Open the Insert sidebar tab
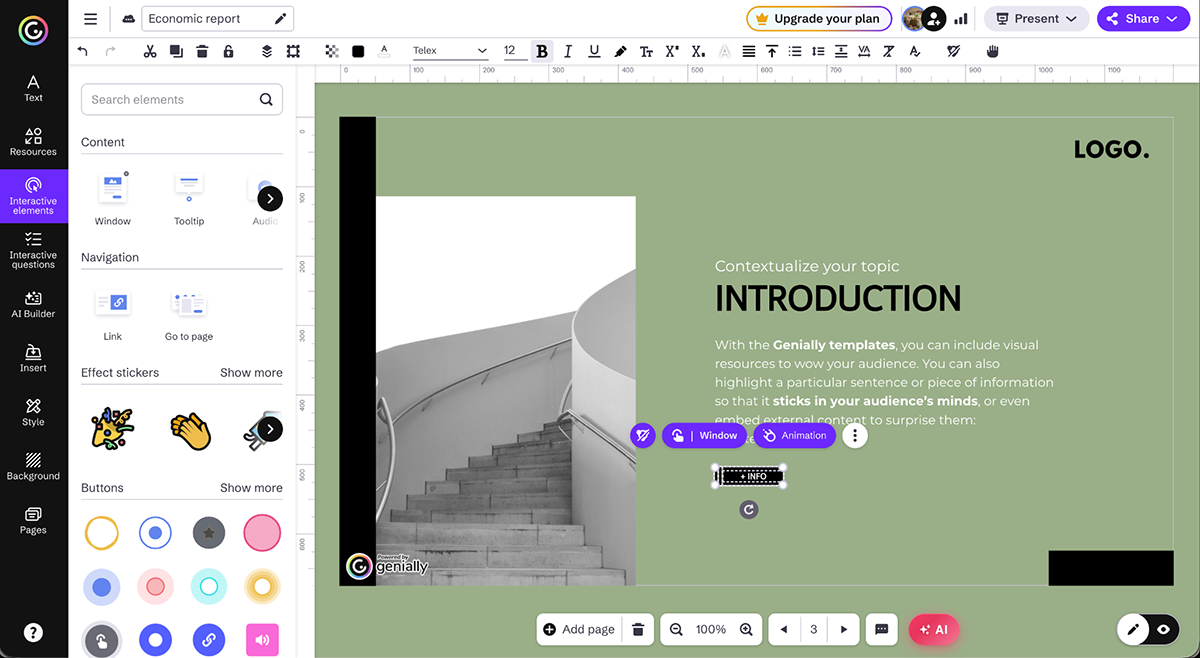1200x658 pixels. pos(33,358)
